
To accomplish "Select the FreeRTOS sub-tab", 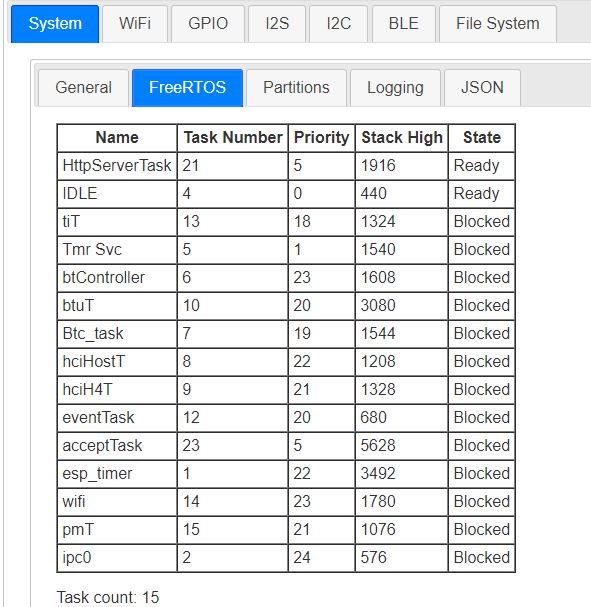I will (187, 87).
